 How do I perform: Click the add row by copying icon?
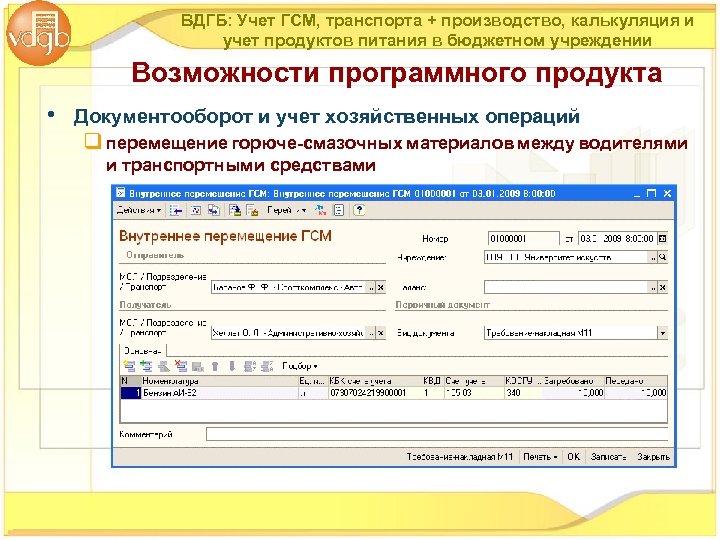tap(146, 366)
